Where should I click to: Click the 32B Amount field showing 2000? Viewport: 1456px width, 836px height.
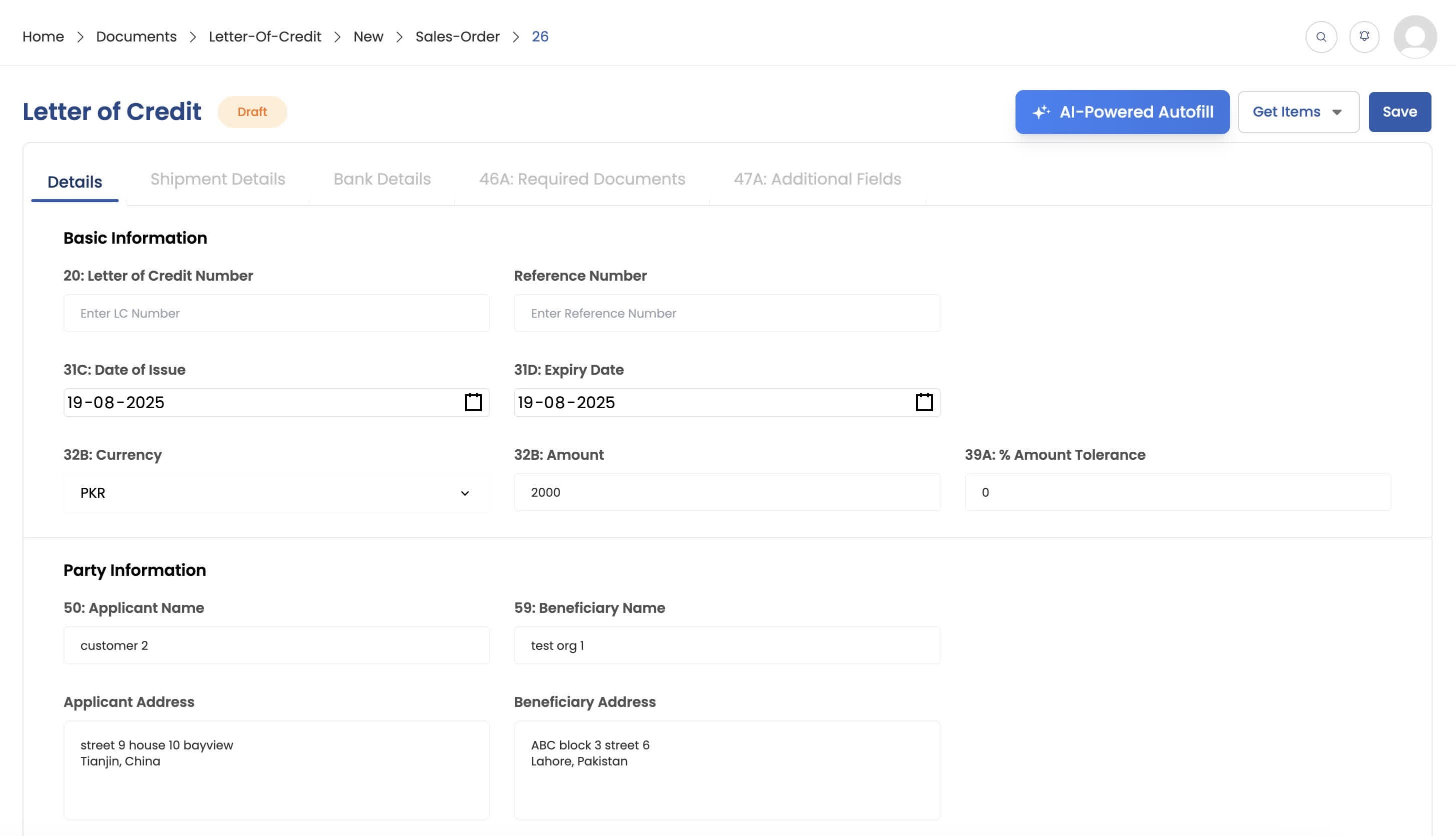(x=727, y=492)
